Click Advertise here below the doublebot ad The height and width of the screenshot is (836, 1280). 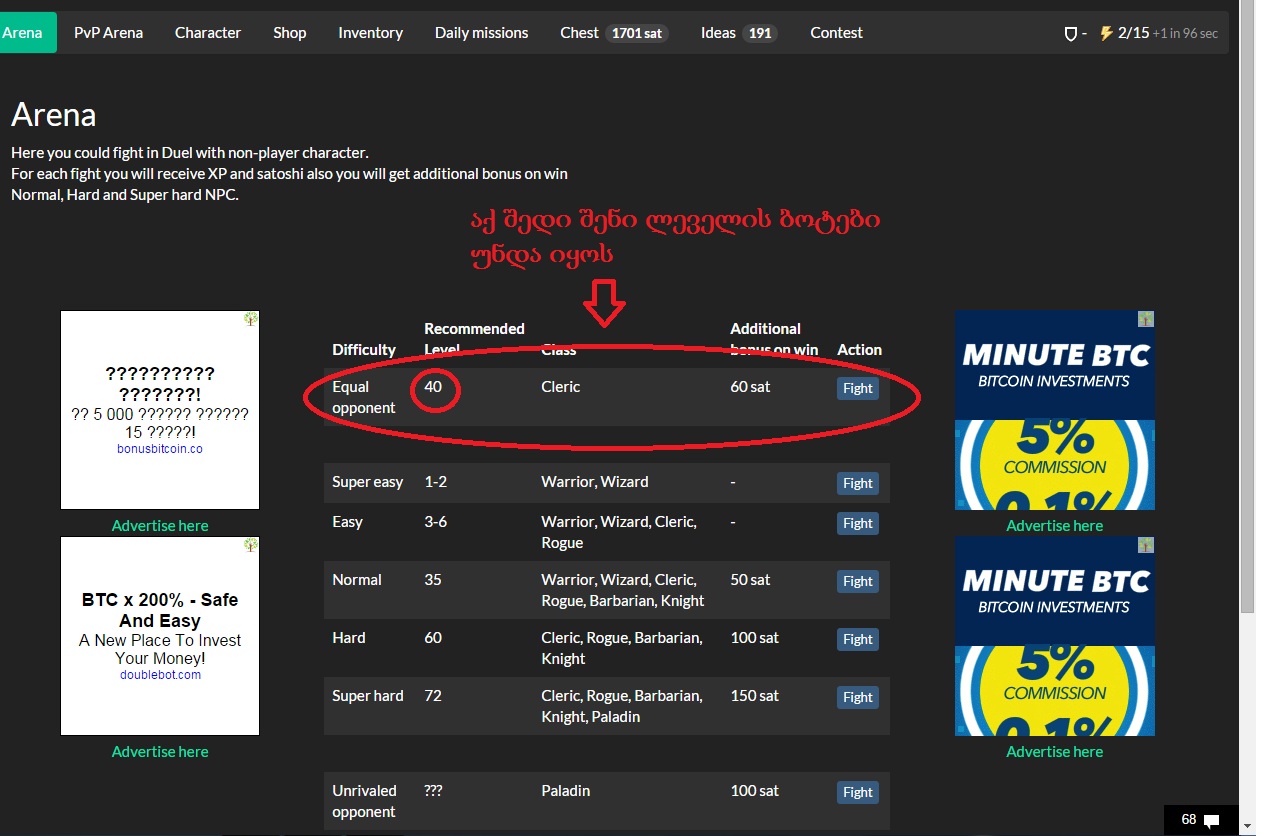click(160, 752)
